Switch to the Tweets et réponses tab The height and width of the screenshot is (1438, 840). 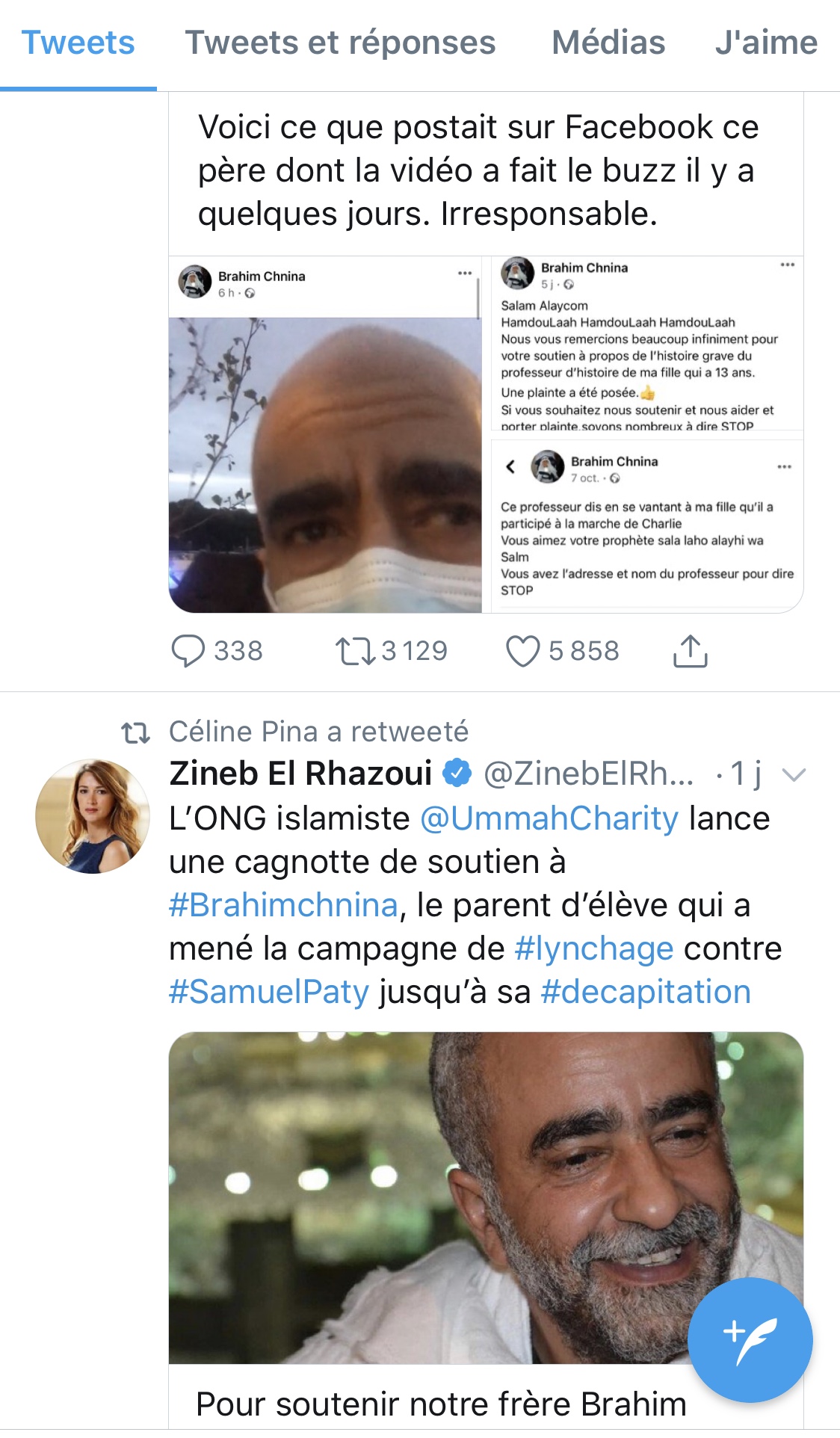[340, 43]
